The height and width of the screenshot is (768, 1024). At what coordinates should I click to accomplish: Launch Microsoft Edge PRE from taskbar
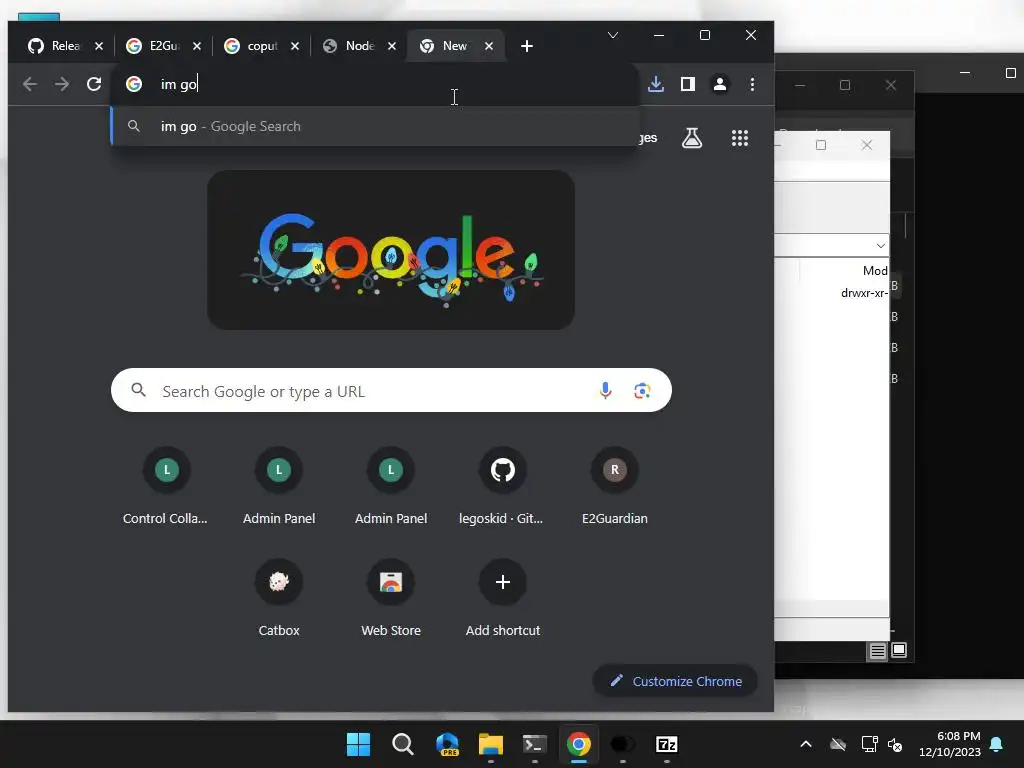pos(447,744)
